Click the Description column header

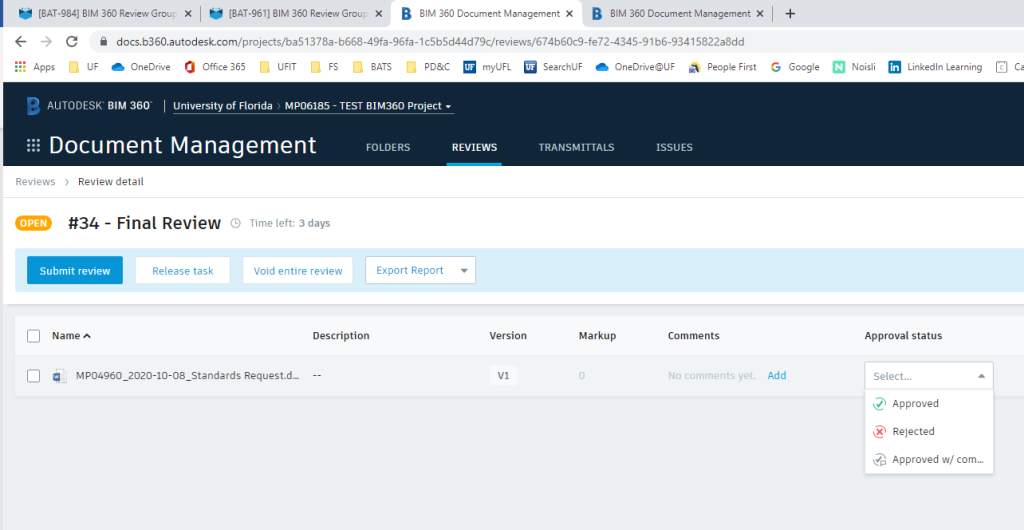coord(341,335)
